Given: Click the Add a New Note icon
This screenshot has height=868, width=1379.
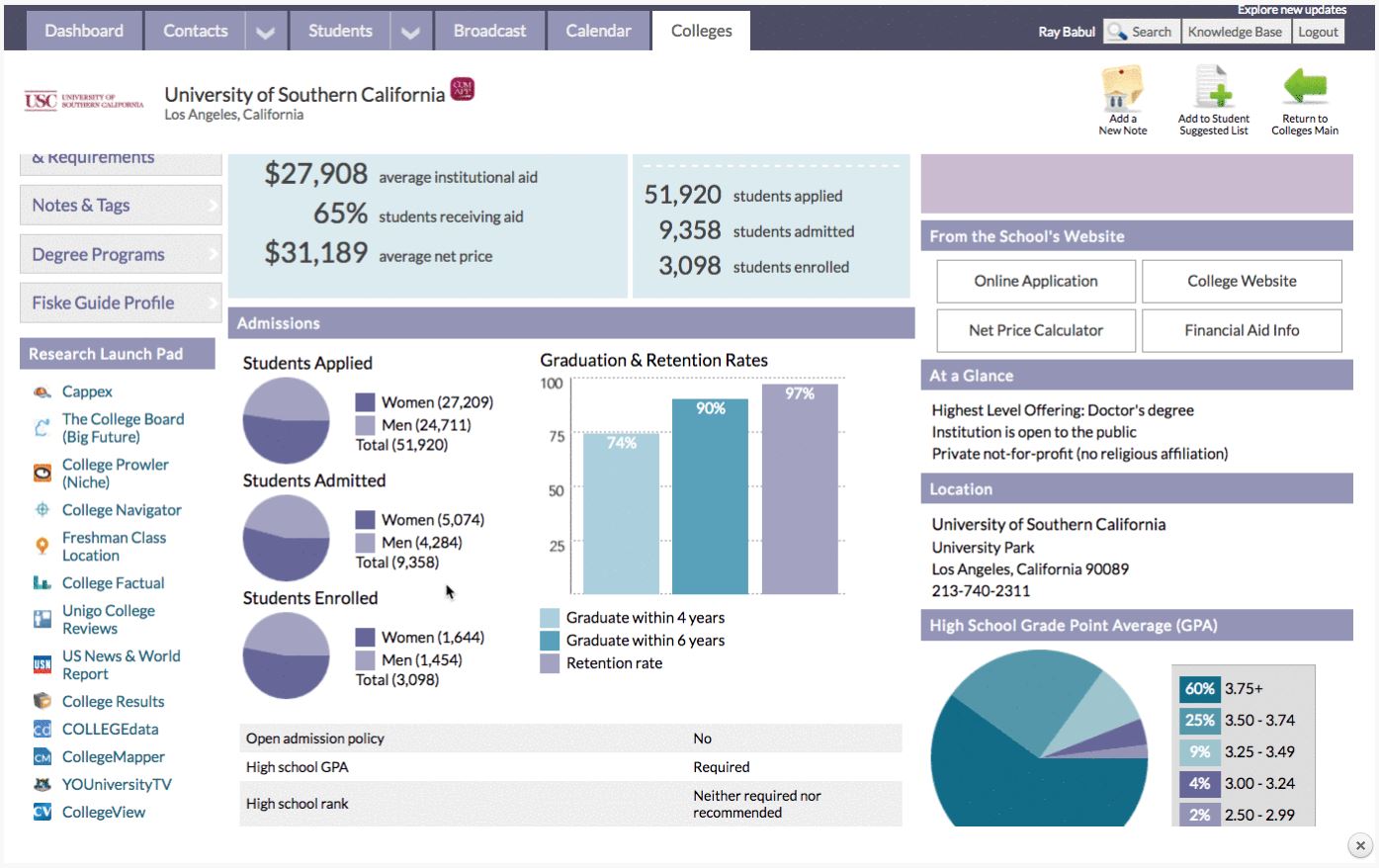Looking at the screenshot, I should tap(1123, 87).
